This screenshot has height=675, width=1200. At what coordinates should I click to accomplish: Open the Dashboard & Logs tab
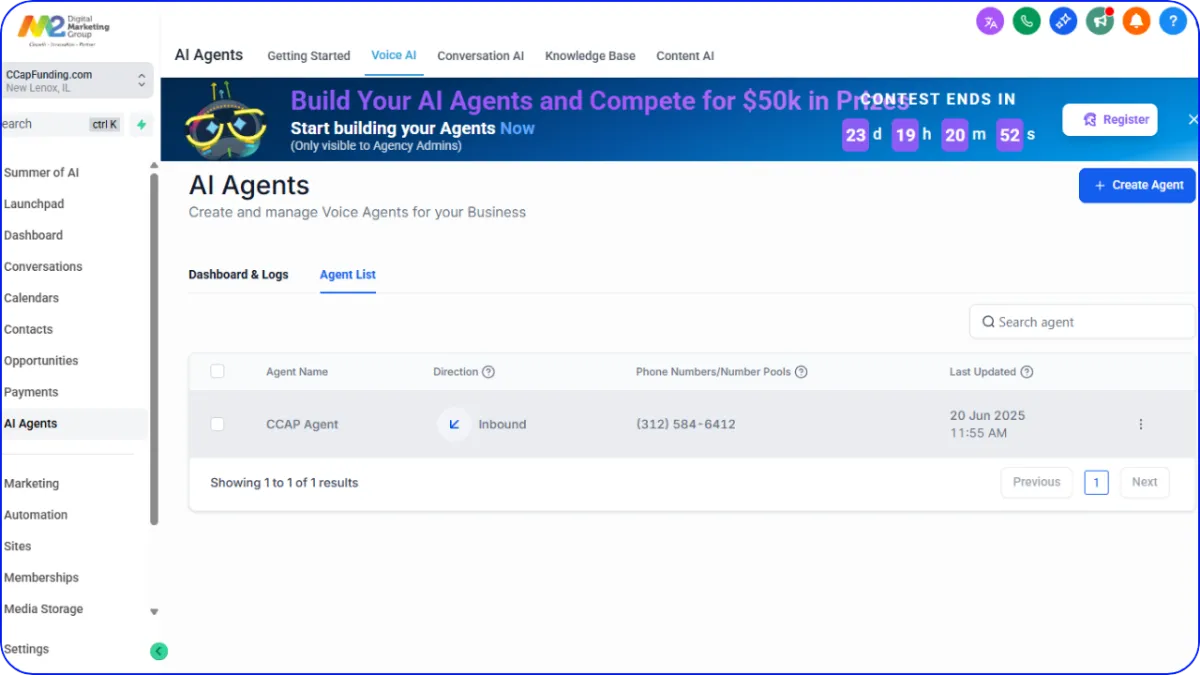pos(238,274)
